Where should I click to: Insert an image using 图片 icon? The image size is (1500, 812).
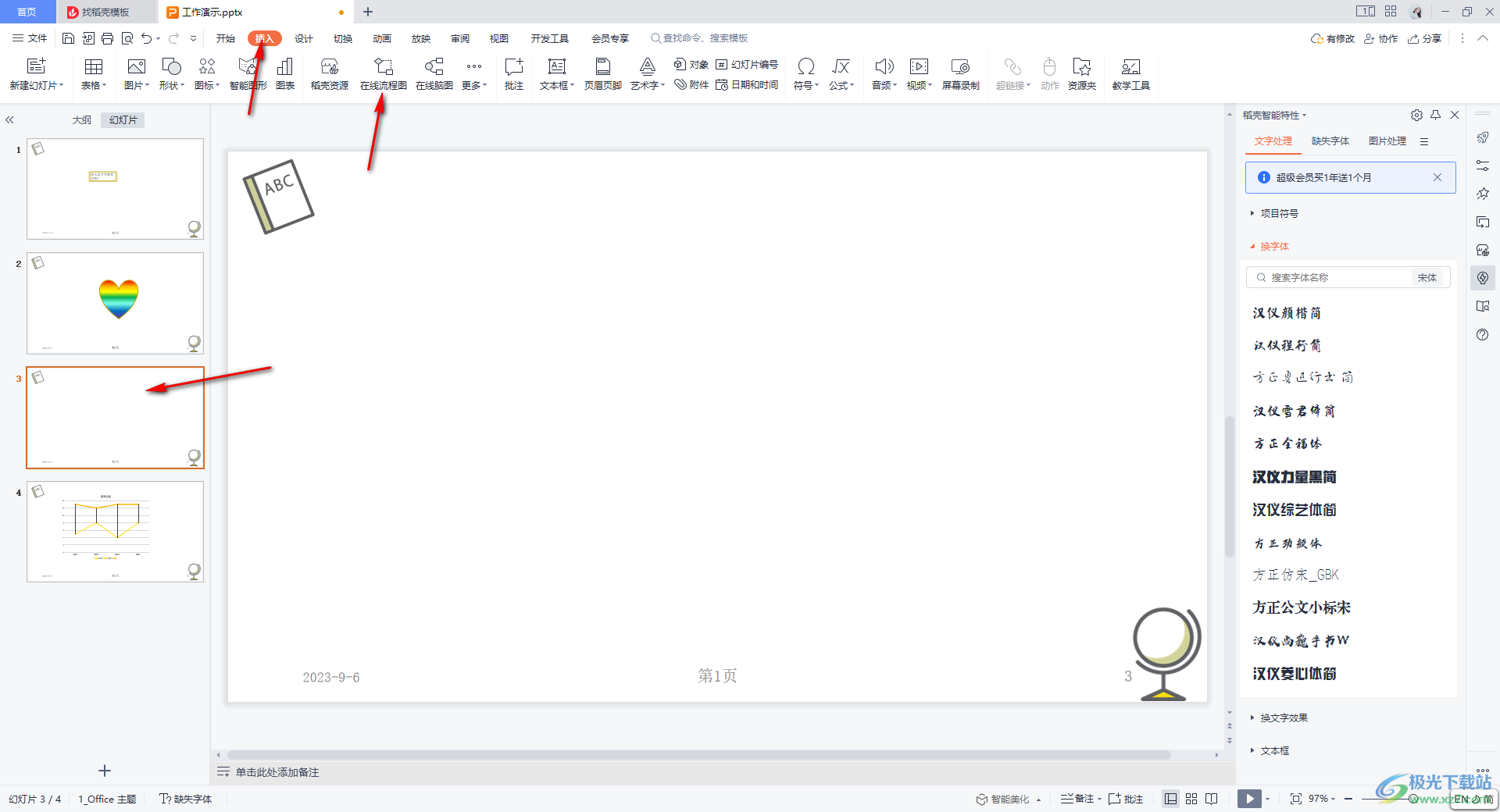137,75
